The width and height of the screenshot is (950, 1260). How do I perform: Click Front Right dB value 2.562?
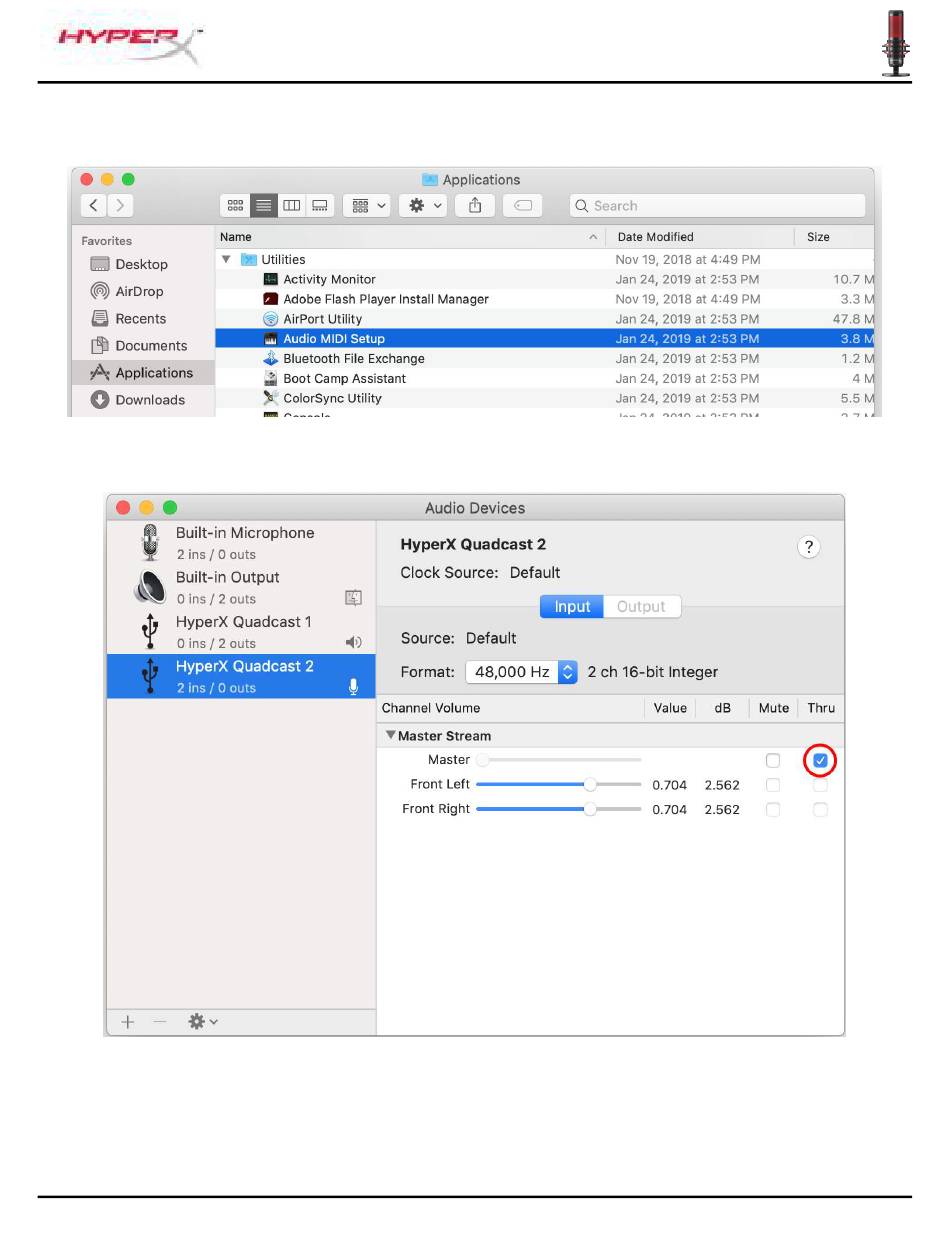click(x=722, y=810)
